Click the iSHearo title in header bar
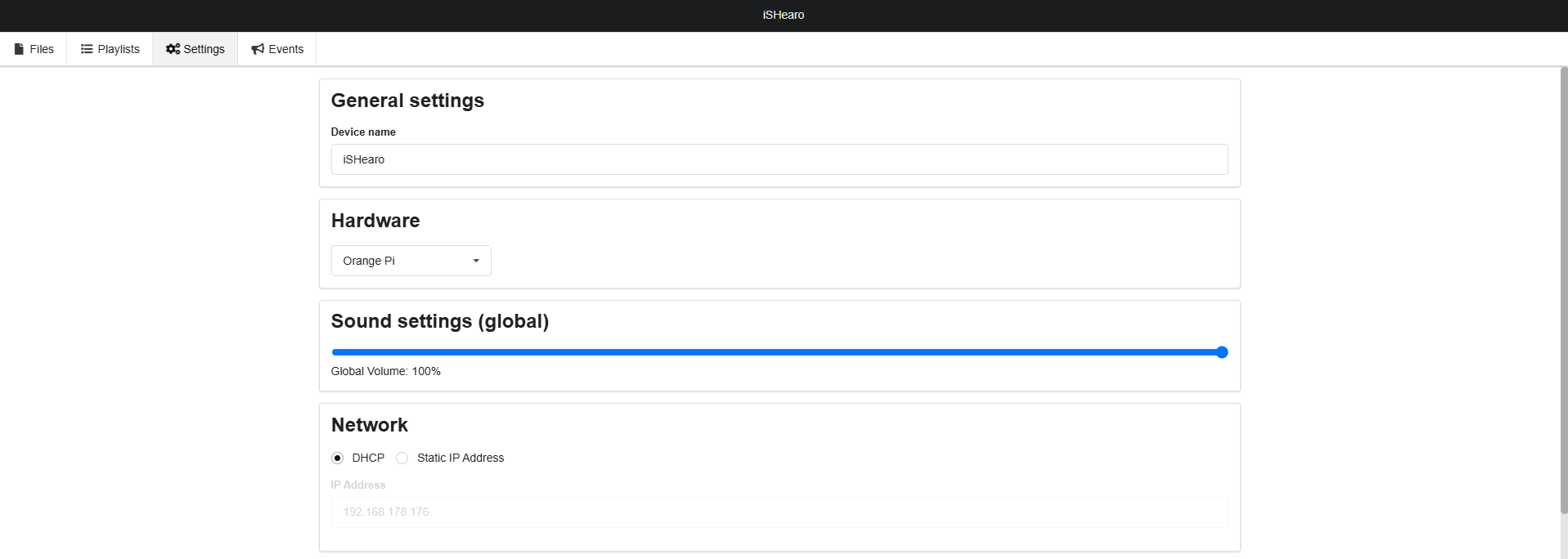The height and width of the screenshot is (559, 1568). pos(784,15)
